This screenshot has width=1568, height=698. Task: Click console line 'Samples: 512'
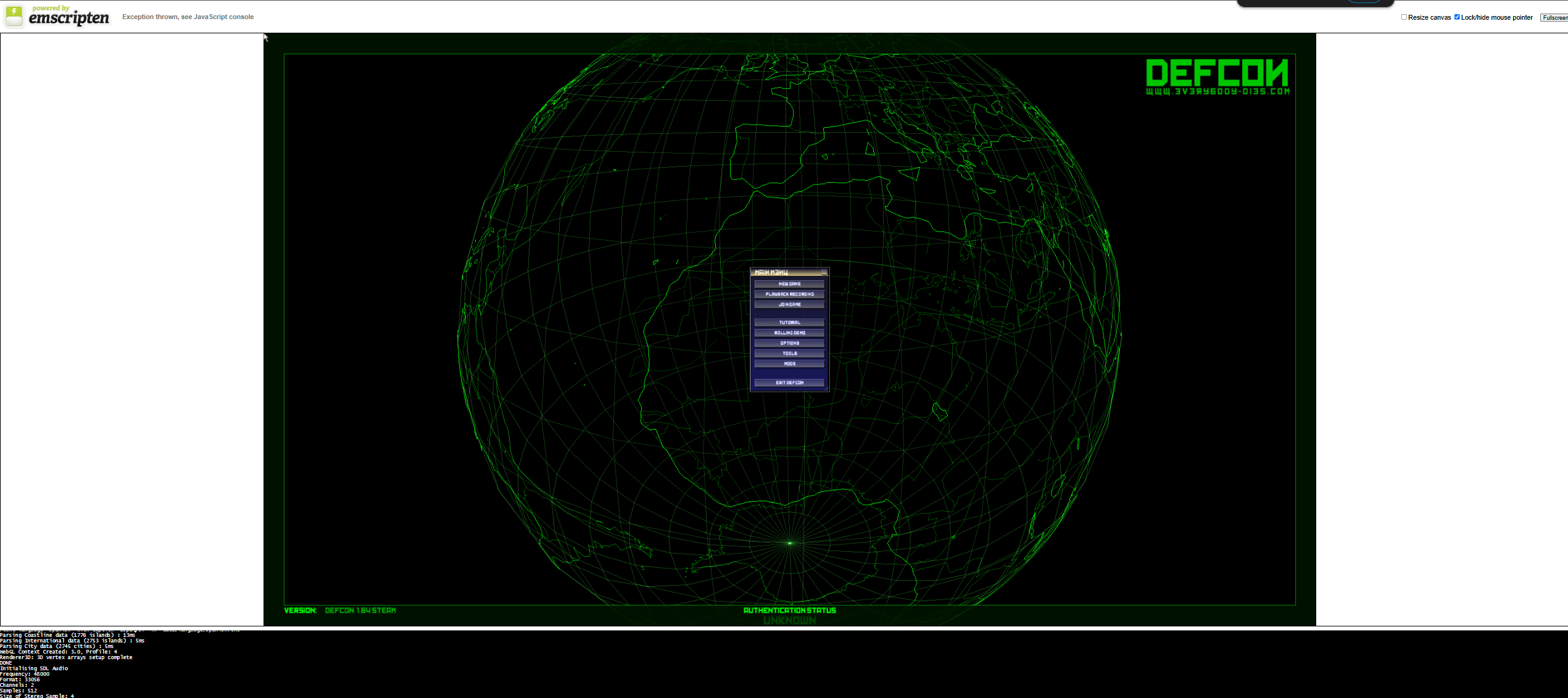(19, 691)
